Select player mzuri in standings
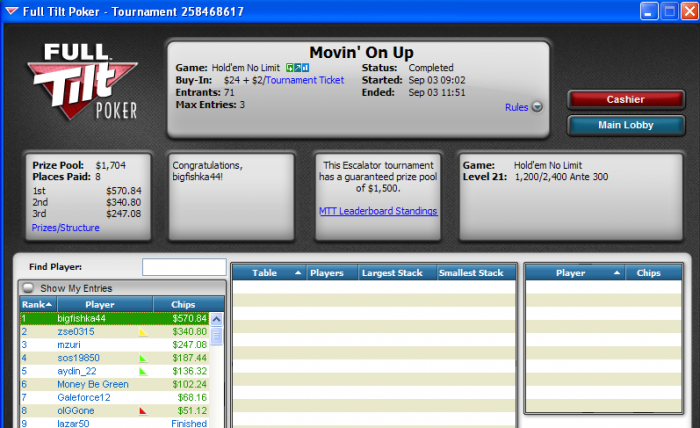Image resolution: width=700 pixels, height=428 pixels. point(114,345)
